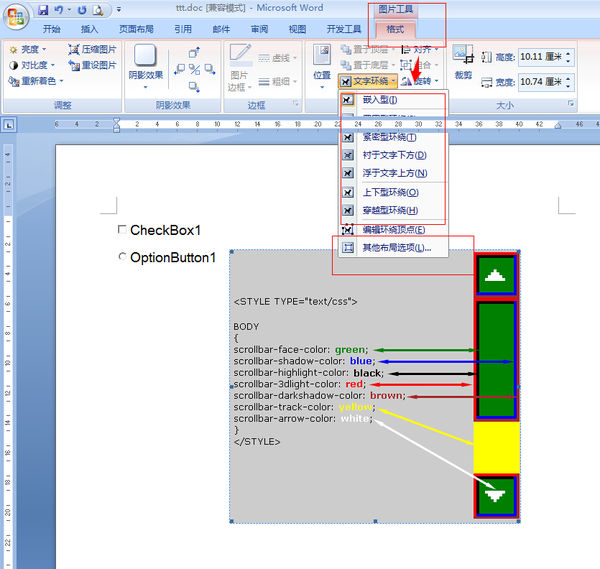Save the document from quick access toolbar
Viewport: 600px width, 569px height.
tap(43, 10)
